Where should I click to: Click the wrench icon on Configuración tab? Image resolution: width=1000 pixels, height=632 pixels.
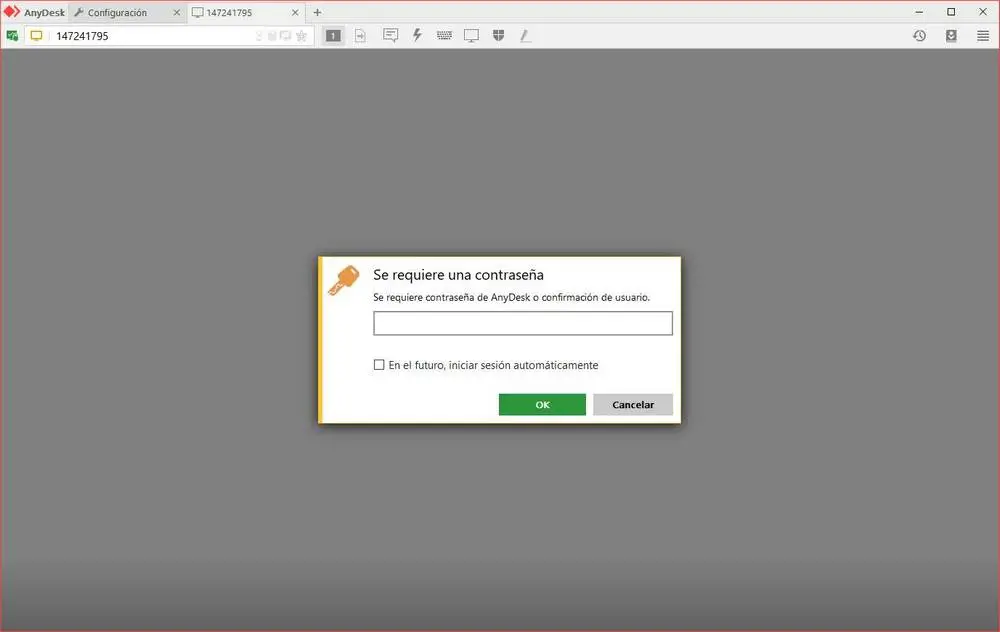coord(79,12)
